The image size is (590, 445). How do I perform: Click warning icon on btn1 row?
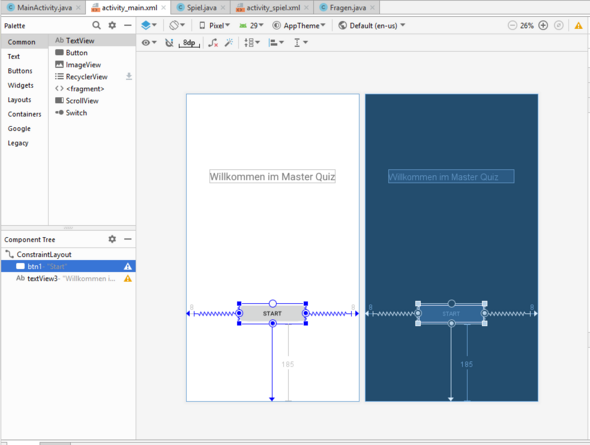point(128,267)
